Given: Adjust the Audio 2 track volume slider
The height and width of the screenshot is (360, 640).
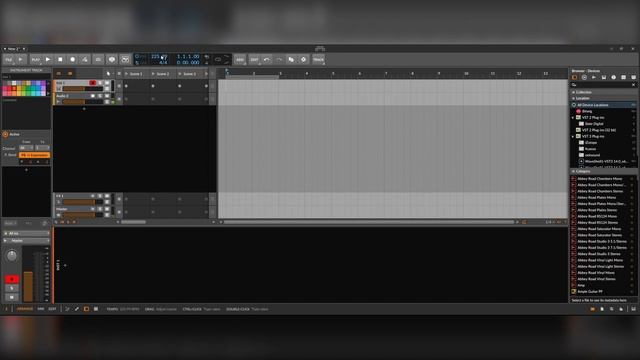Looking at the screenshot, I should tap(82, 102).
